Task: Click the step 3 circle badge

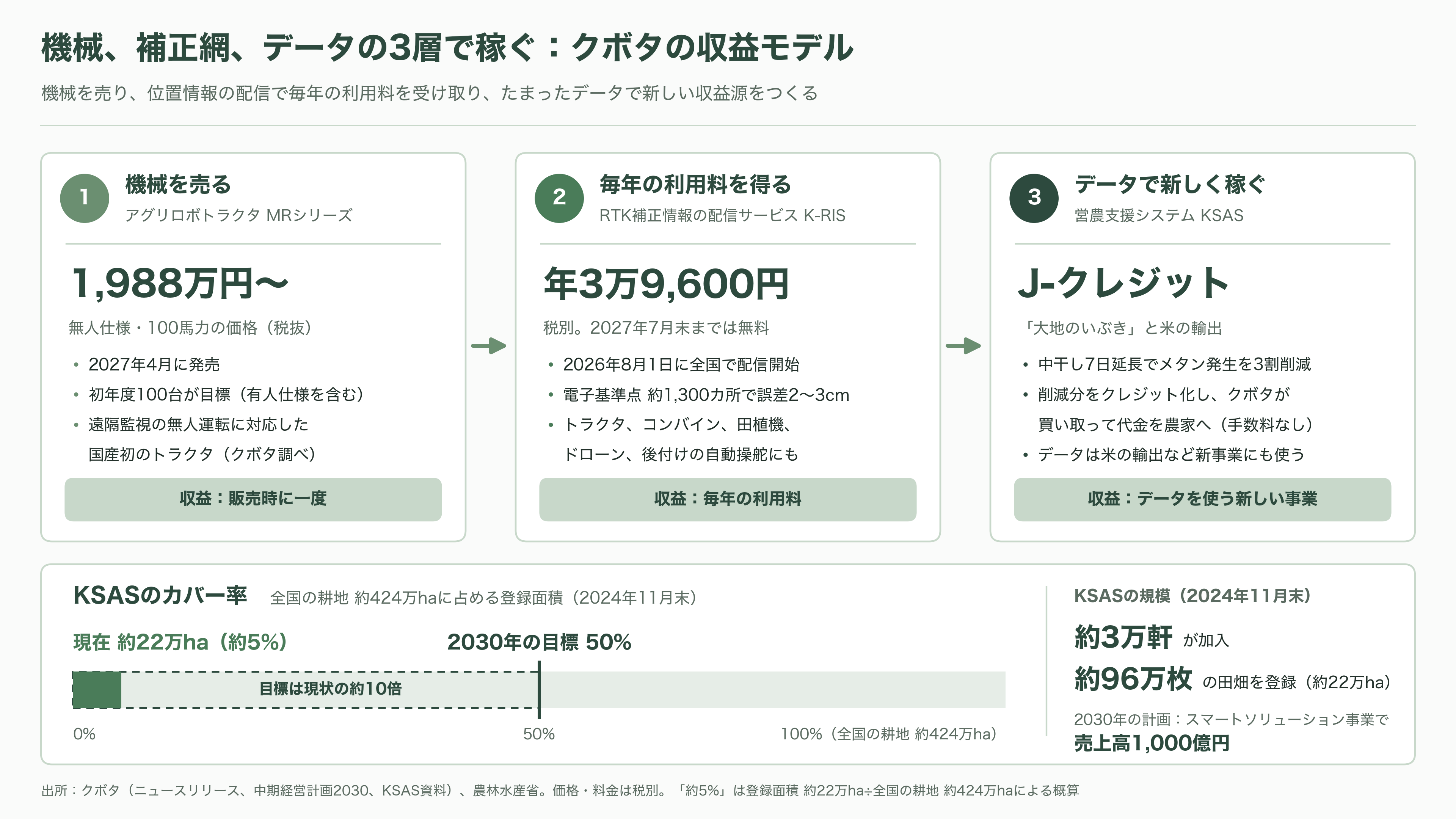Action: [x=1034, y=198]
